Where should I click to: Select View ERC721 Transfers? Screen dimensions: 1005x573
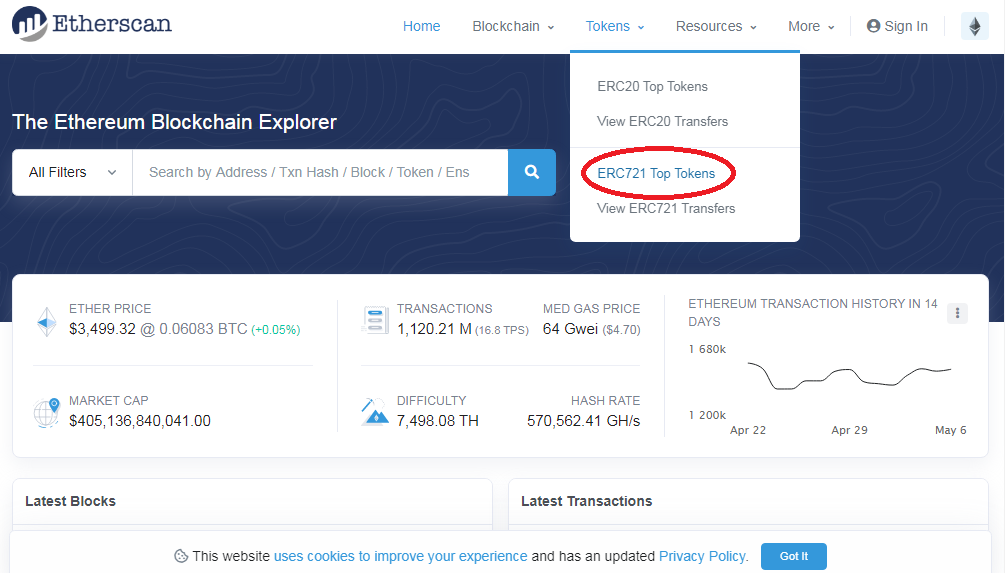tap(666, 208)
